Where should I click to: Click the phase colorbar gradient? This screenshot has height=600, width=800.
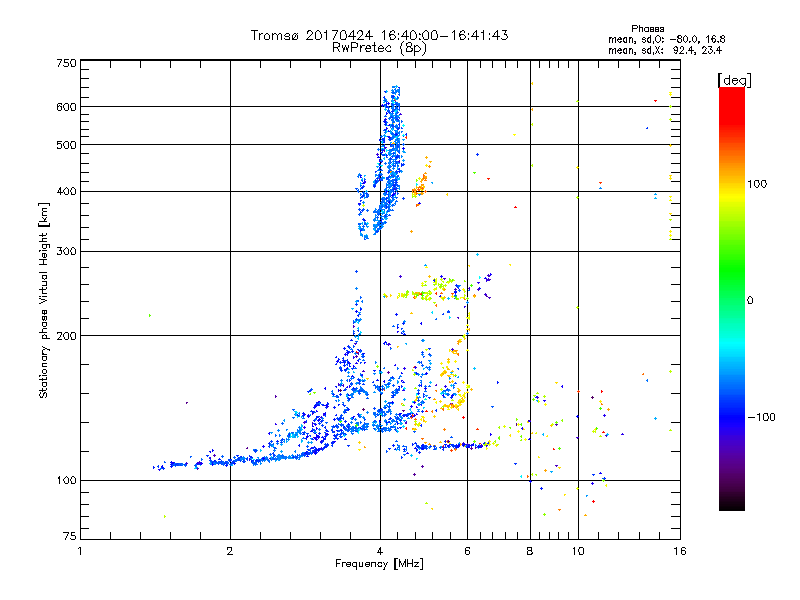(732, 298)
